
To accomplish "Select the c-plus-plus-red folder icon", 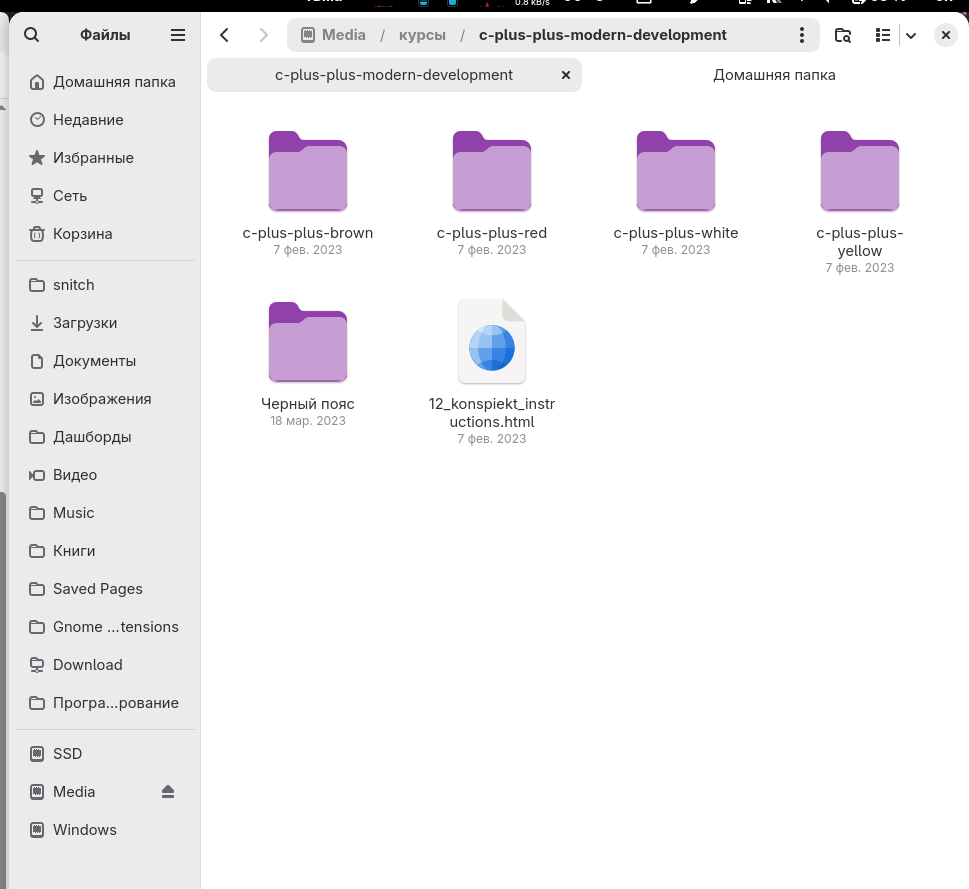I will pos(492,171).
